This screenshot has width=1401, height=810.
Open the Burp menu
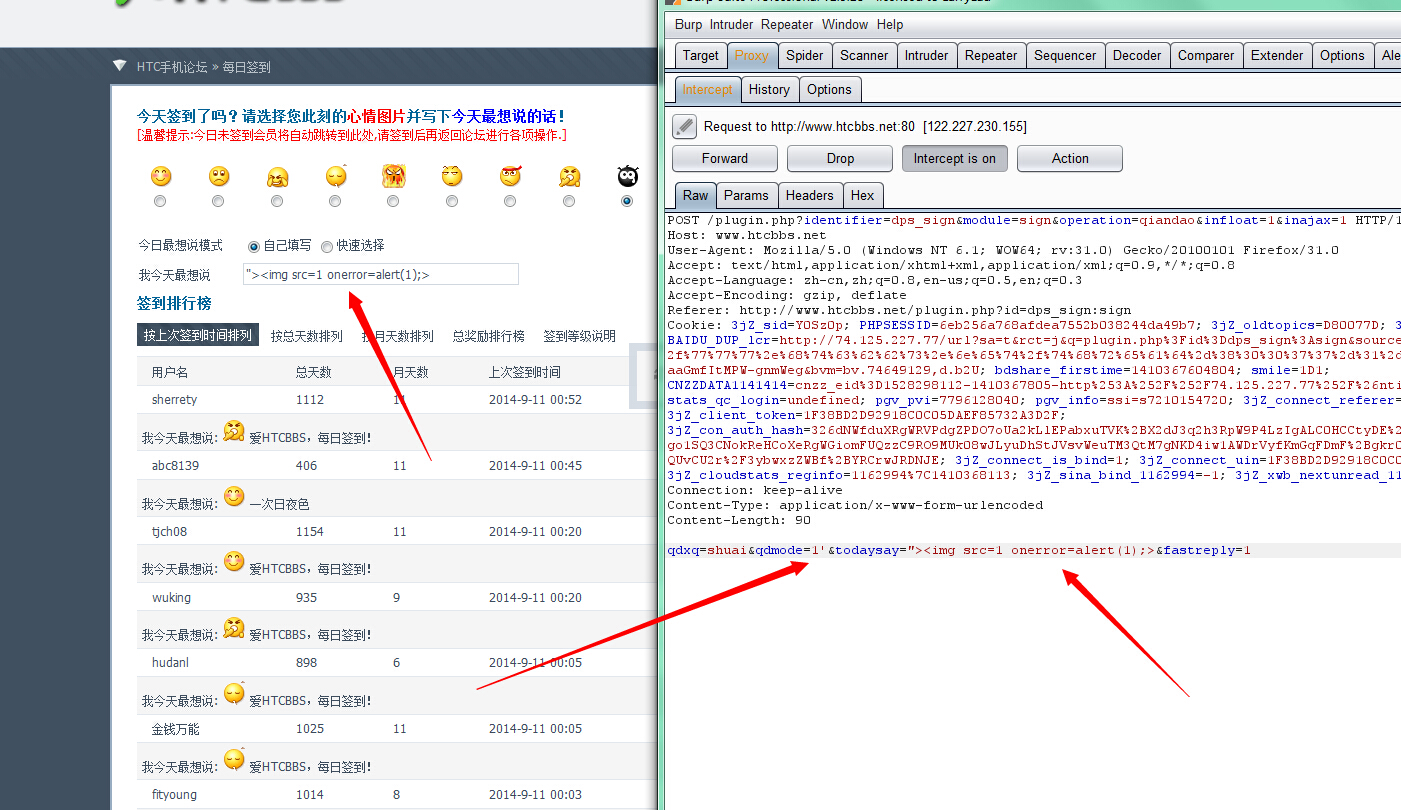click(x=689, y=25)
